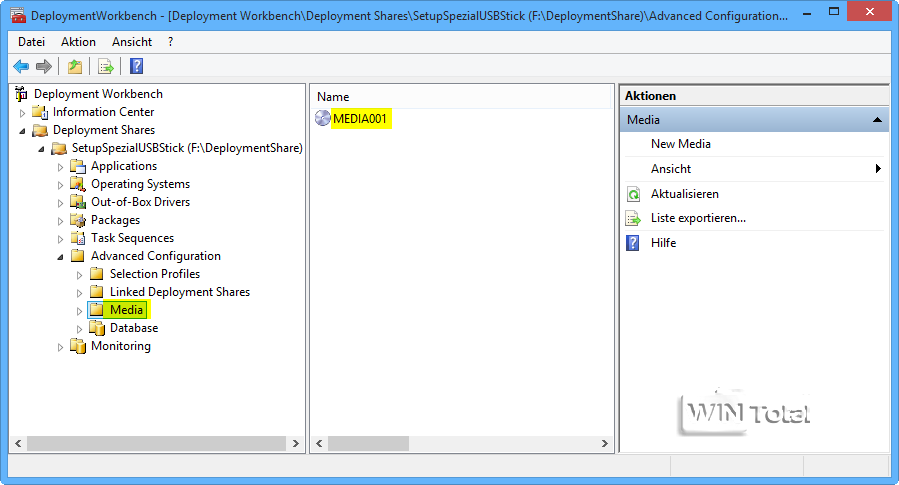The width and height of the screenshot is (899, 485).
Task: Expand the Monitoring node
Action: tap(60, 347)
